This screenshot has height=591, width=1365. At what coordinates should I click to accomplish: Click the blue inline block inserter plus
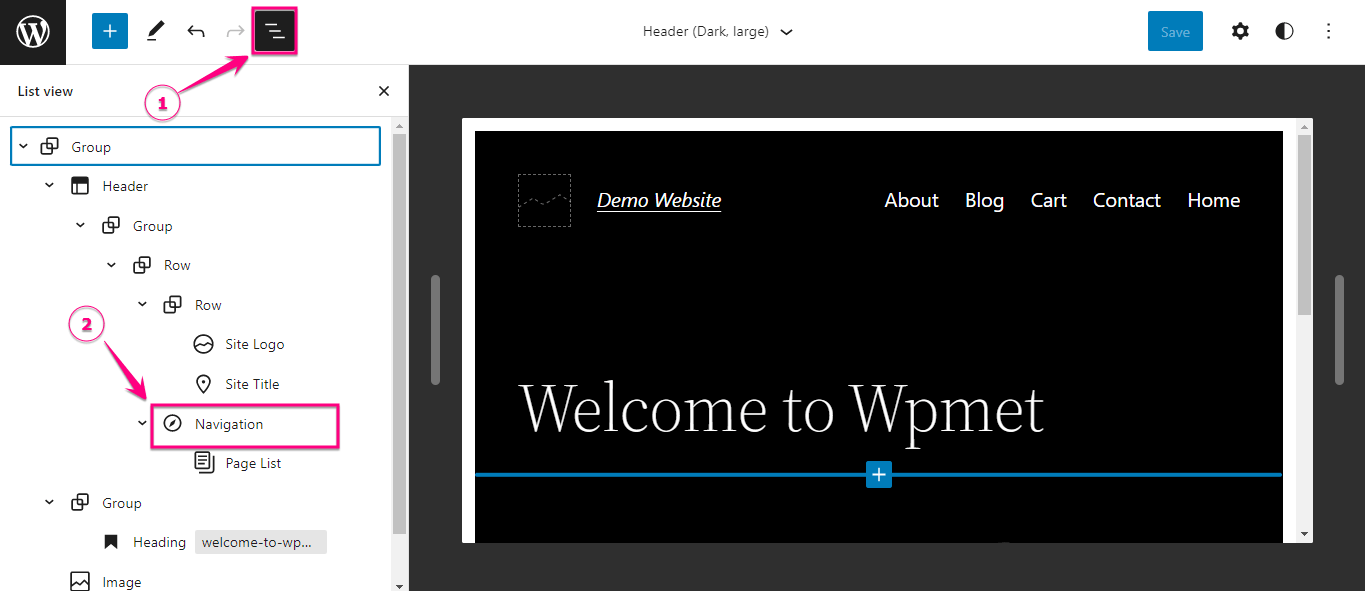coord(878,475)
